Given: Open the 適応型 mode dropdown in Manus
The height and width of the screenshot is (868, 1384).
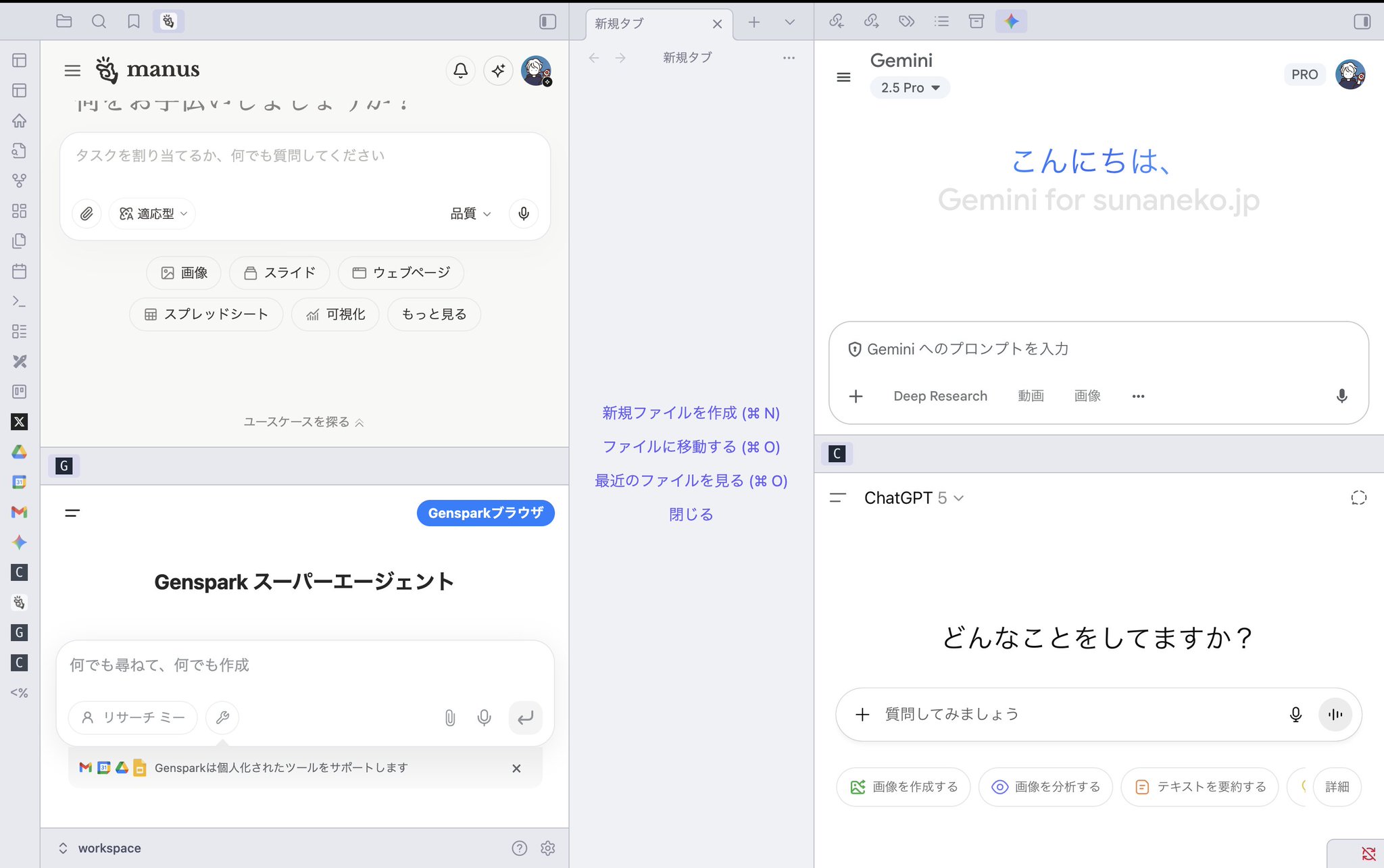Looking at the screenshot, I should 153,213.
